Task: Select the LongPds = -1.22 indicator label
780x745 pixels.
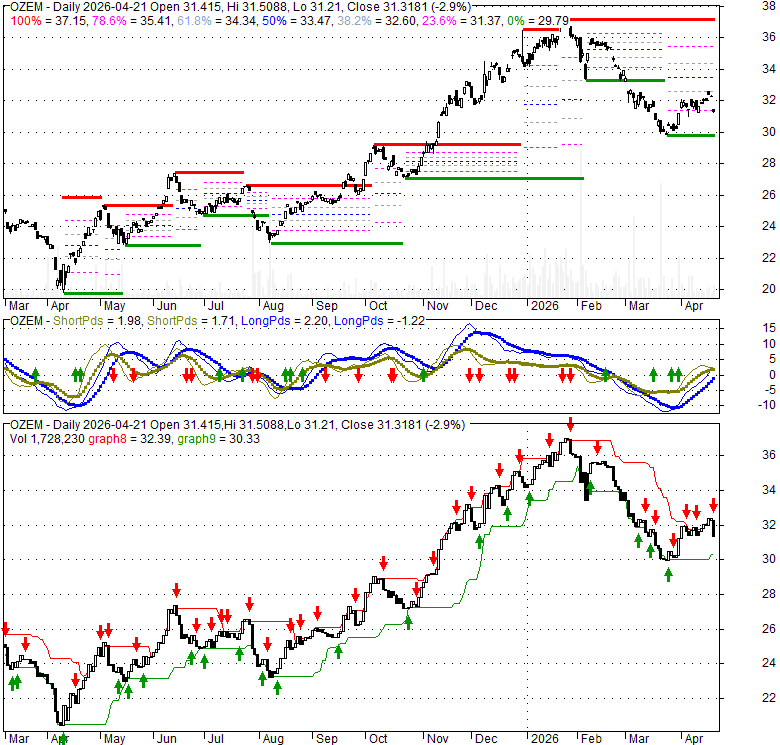Action: coord(379,321)
